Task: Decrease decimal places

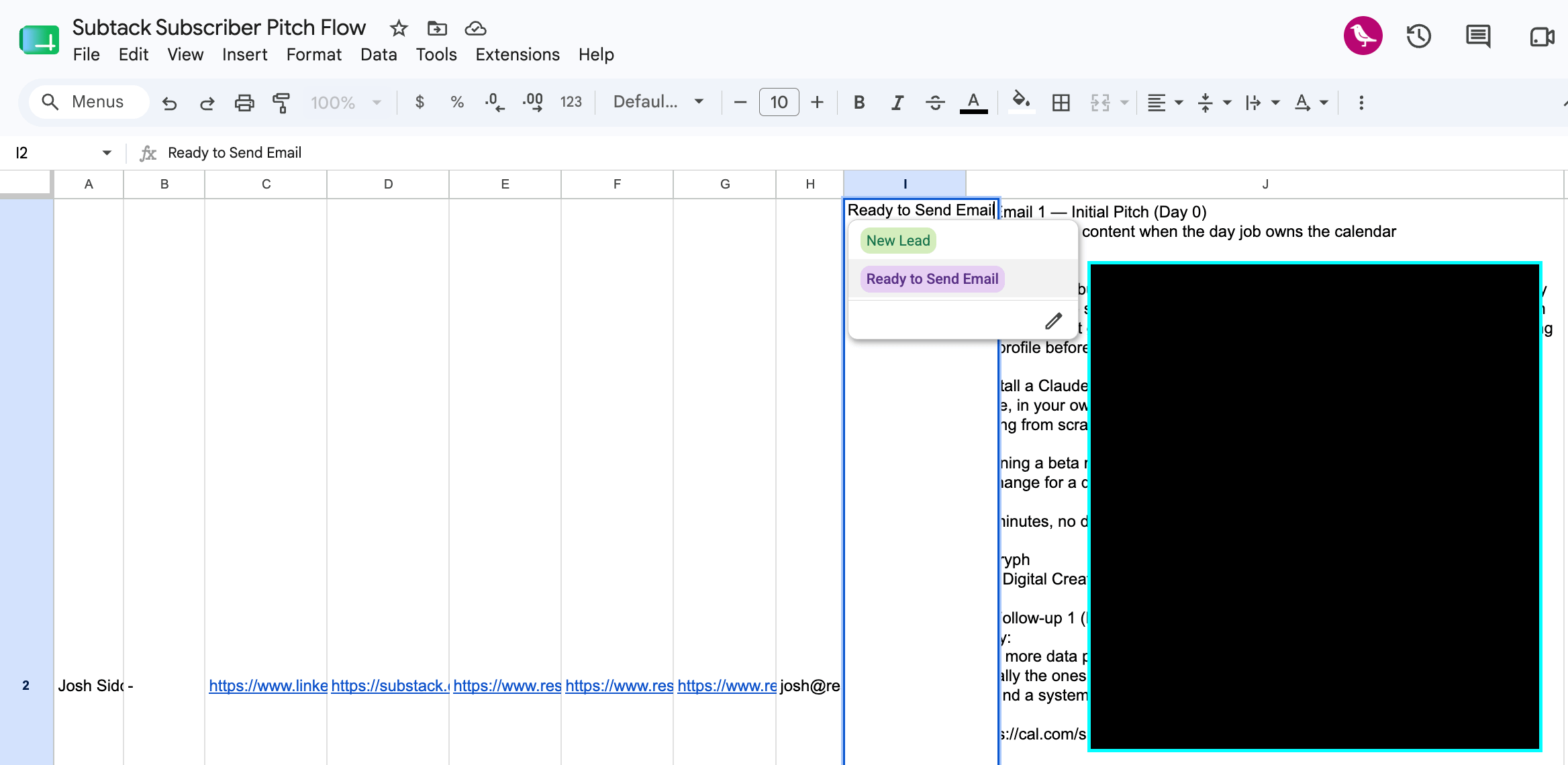Action: pos(495,102)
